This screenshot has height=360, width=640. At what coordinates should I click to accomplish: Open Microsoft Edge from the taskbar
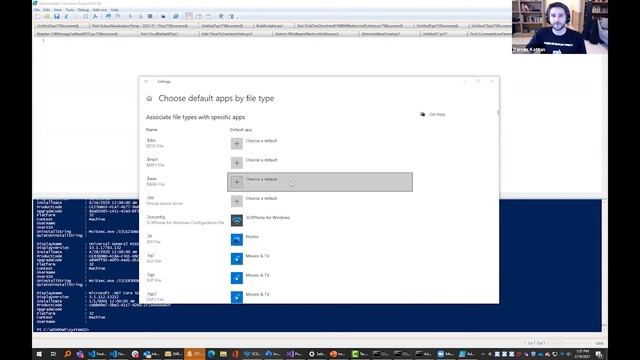pyautogui.click(x=211, y=354)
